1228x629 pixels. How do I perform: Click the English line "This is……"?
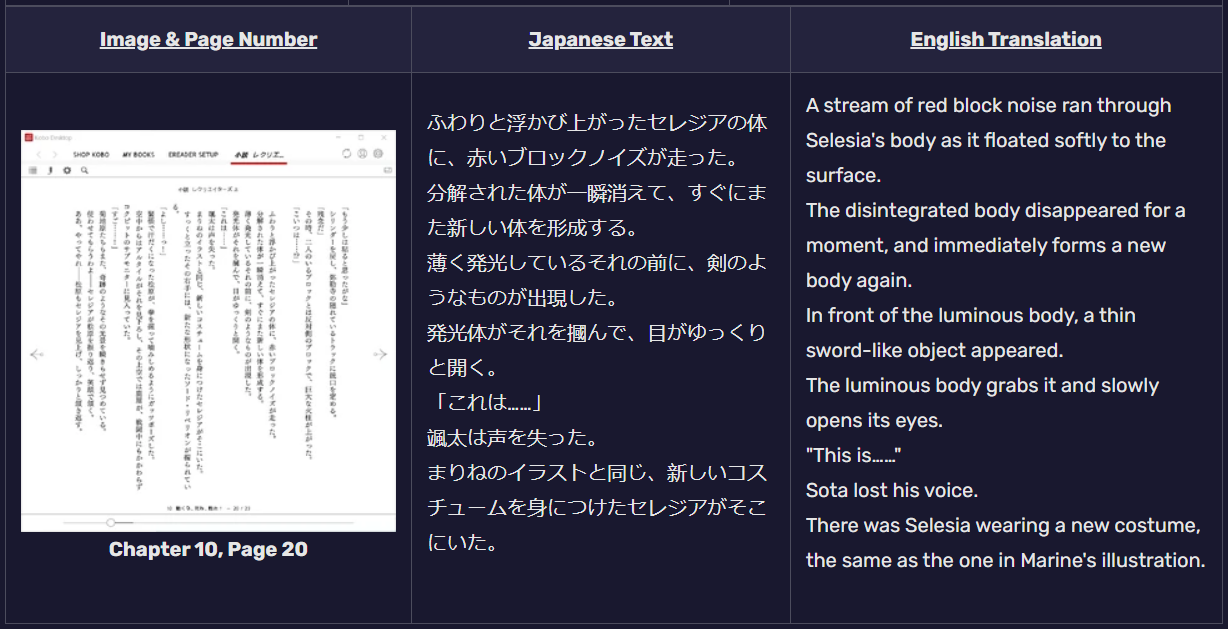pyautogui.click(x=854, y=455)
